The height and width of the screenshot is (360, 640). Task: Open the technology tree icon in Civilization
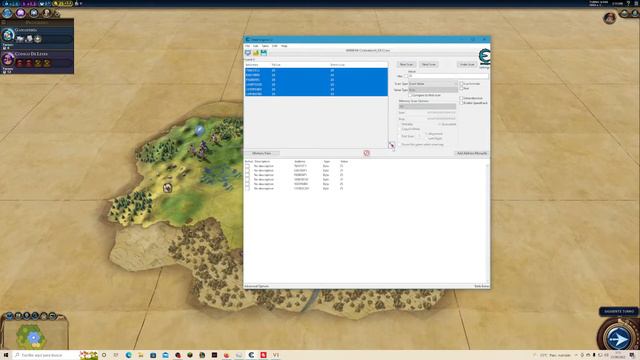7,13
